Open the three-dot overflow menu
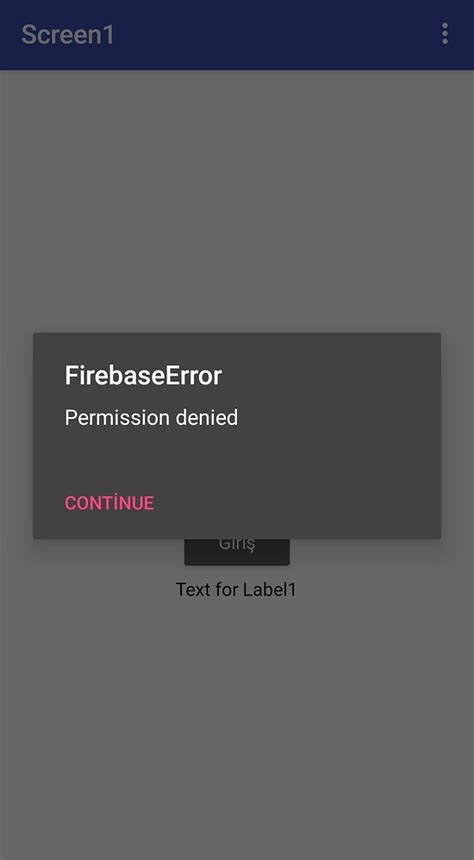 pos(444,34)
